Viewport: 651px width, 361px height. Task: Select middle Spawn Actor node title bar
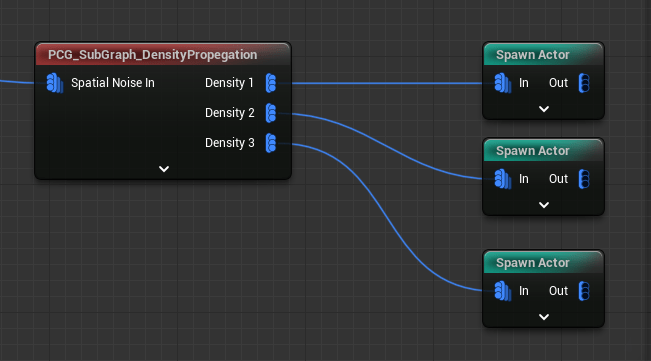point(543,150)
